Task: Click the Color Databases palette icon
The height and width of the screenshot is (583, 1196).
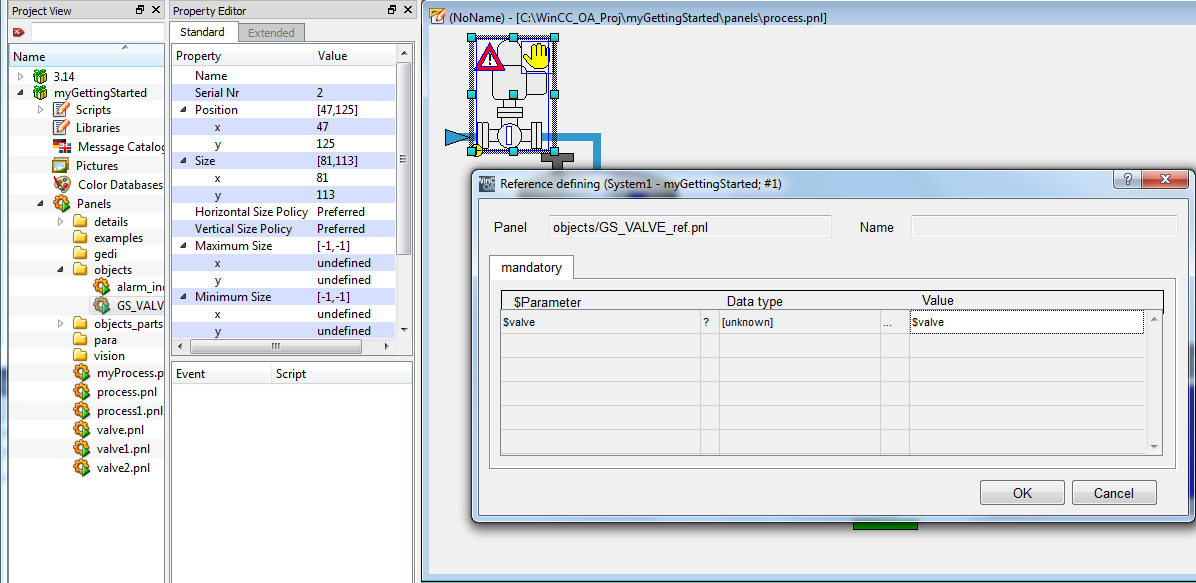Action: 61,184
